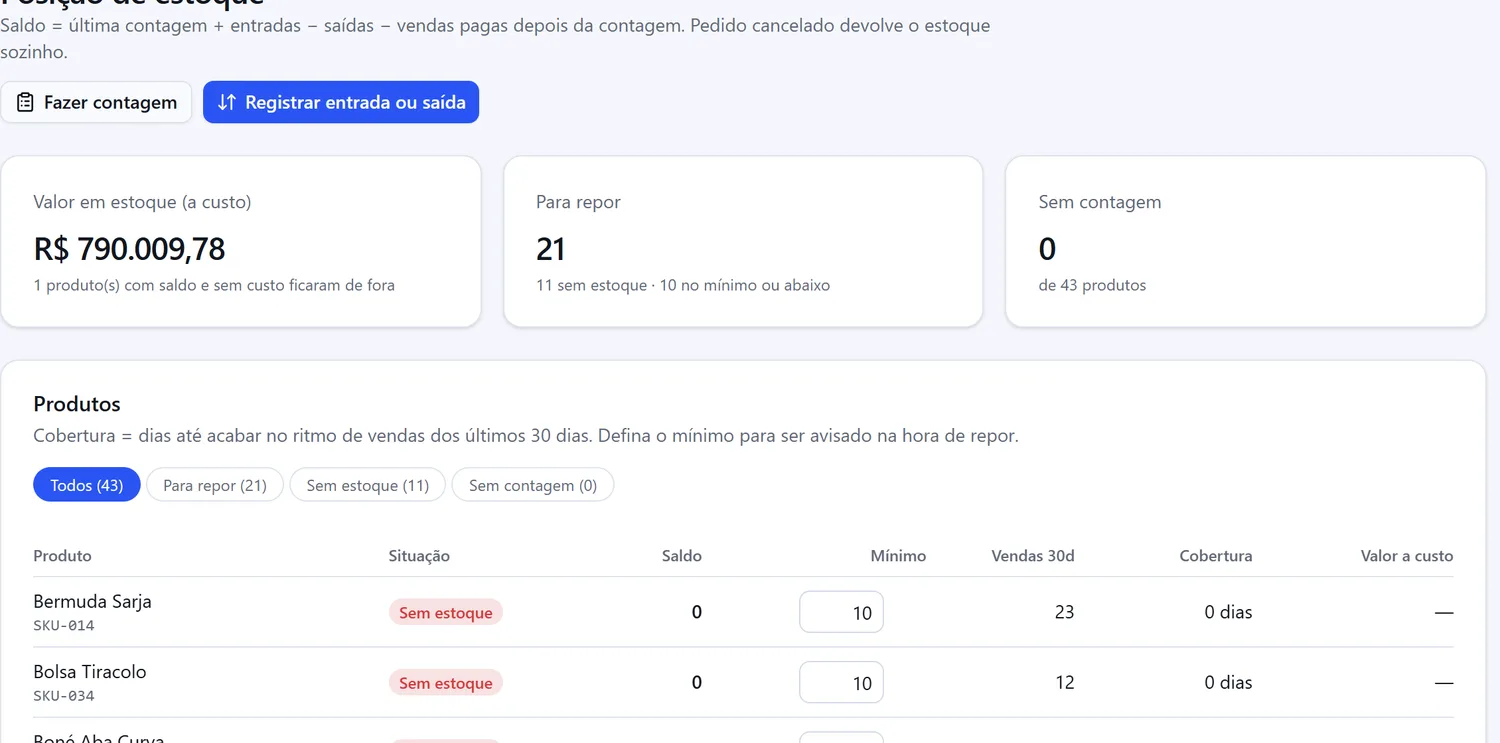The height and width of the screenshot is (743, 1500).
Task: Select the Bermuda Sarja product name
Action: [92, 602]
